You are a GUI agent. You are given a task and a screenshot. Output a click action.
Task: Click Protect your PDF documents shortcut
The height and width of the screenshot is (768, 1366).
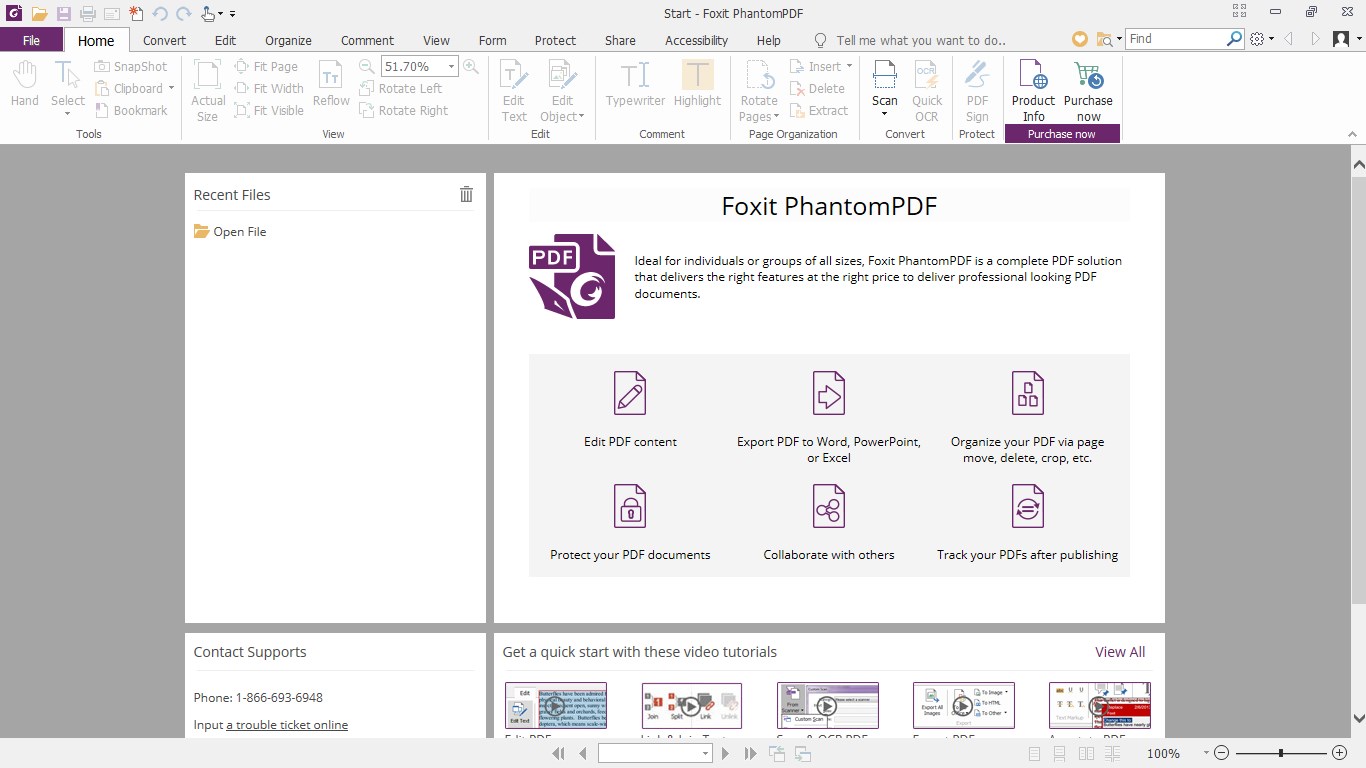pyautogui.click(x=630, y=522)
